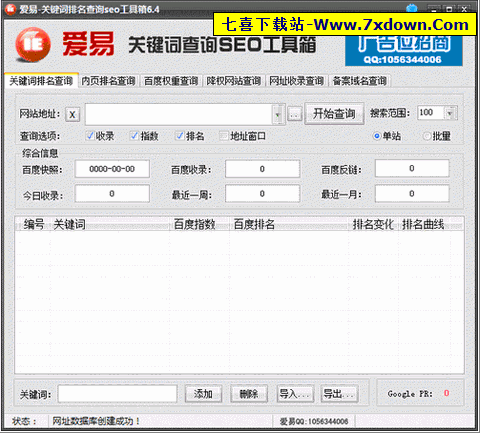Close the window

[464, 10]
